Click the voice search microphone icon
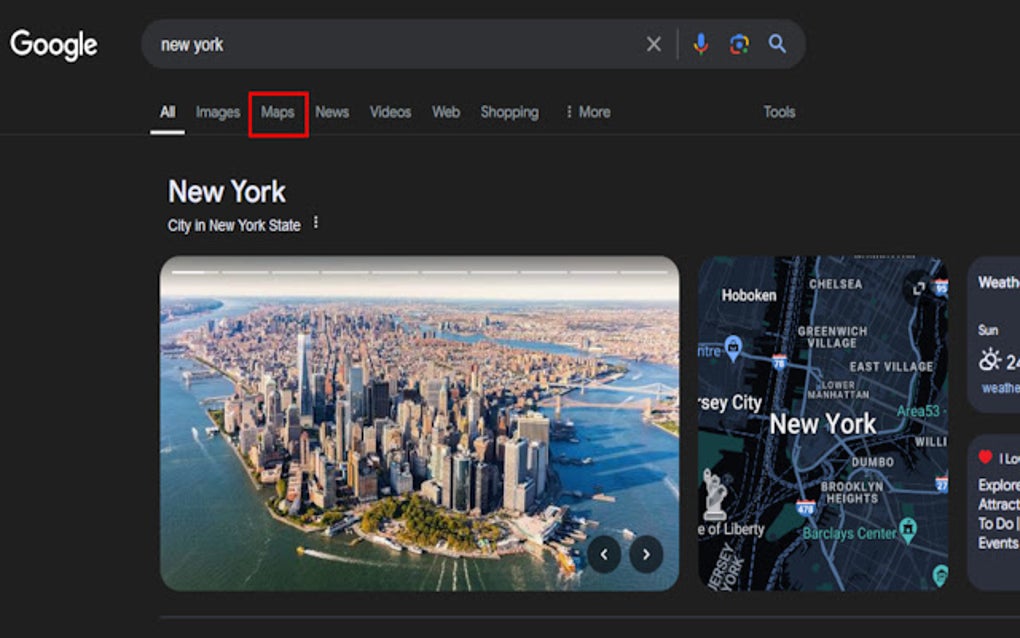 [x=700, y=43]
